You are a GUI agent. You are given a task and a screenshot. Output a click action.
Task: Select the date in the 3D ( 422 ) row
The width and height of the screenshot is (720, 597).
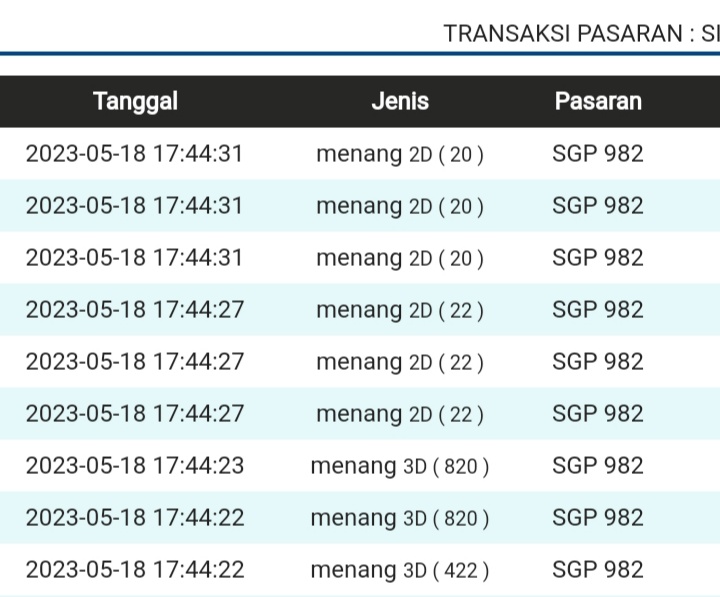coord(135,570)
